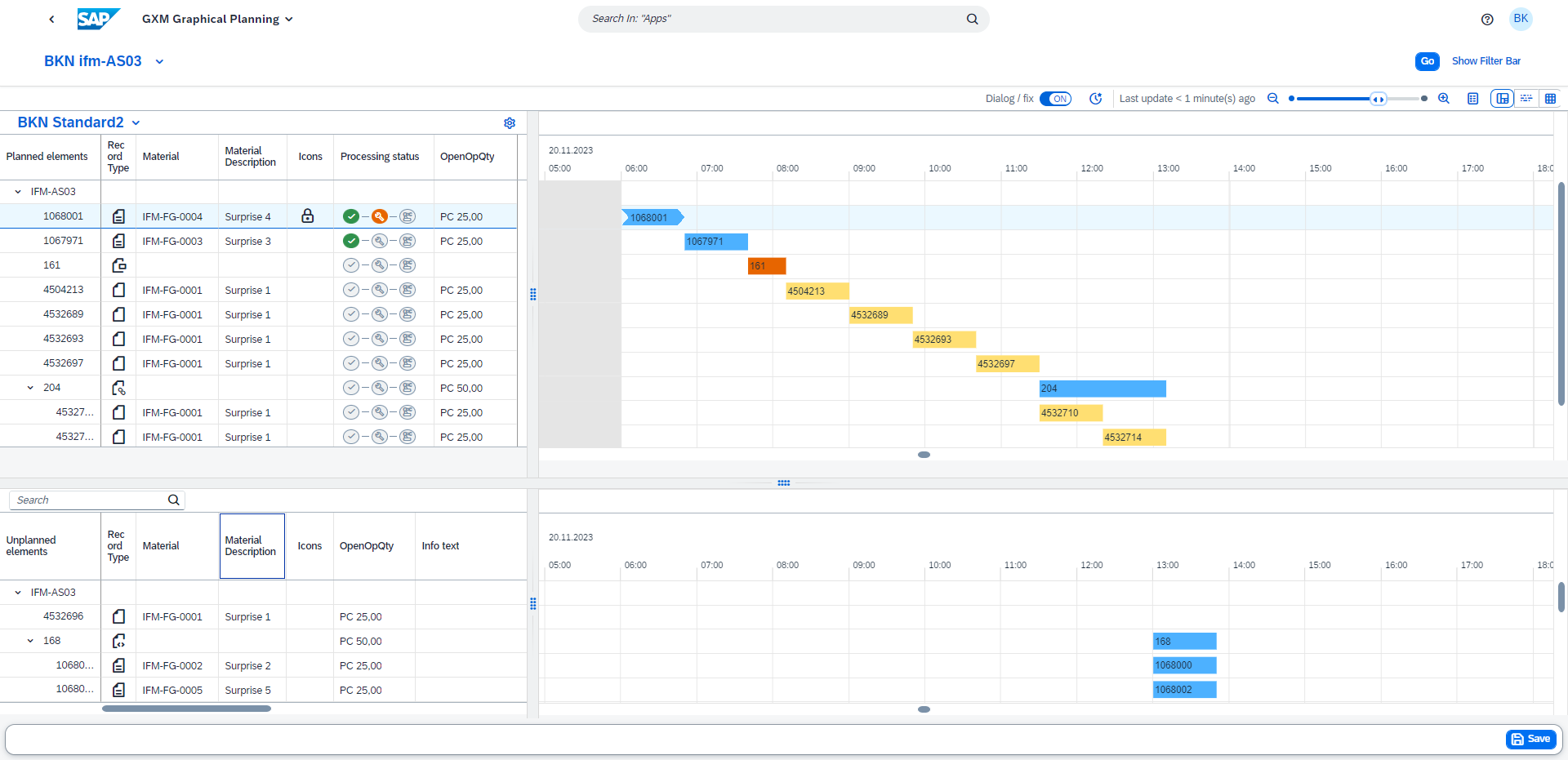Collapse the IFM-AS03 planned elements group
This screenshot has height=760, width=1568.
click(16, 192)
